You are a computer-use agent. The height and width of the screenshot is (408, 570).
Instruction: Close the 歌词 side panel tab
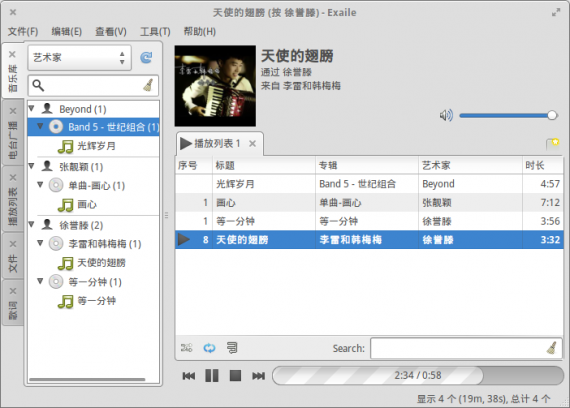13,291
